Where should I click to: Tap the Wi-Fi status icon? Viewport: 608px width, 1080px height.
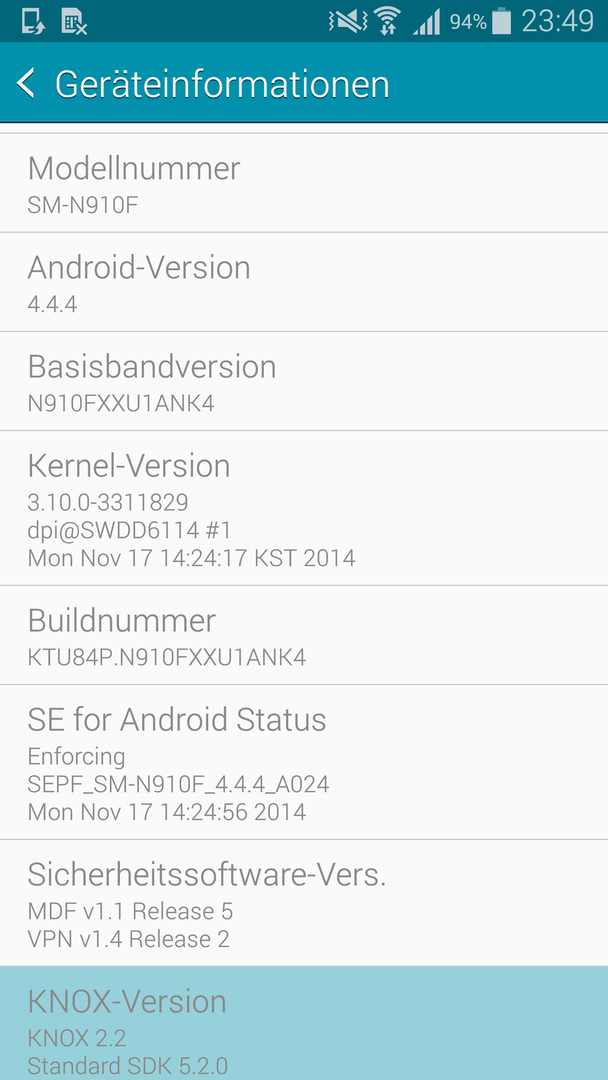point(388,21)
